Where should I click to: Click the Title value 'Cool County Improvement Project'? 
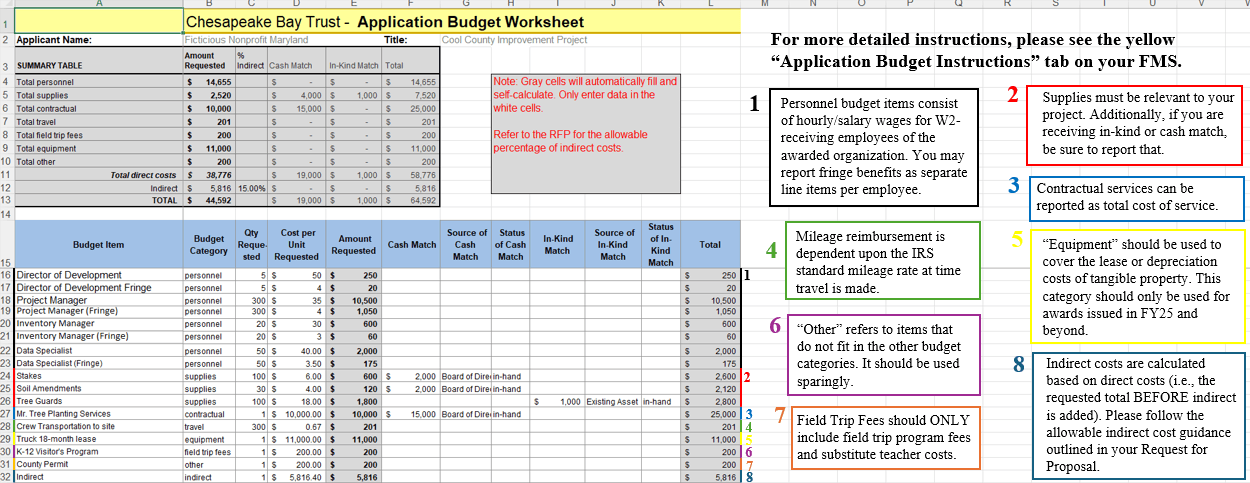pyautogui.click(x=514, y=40)
